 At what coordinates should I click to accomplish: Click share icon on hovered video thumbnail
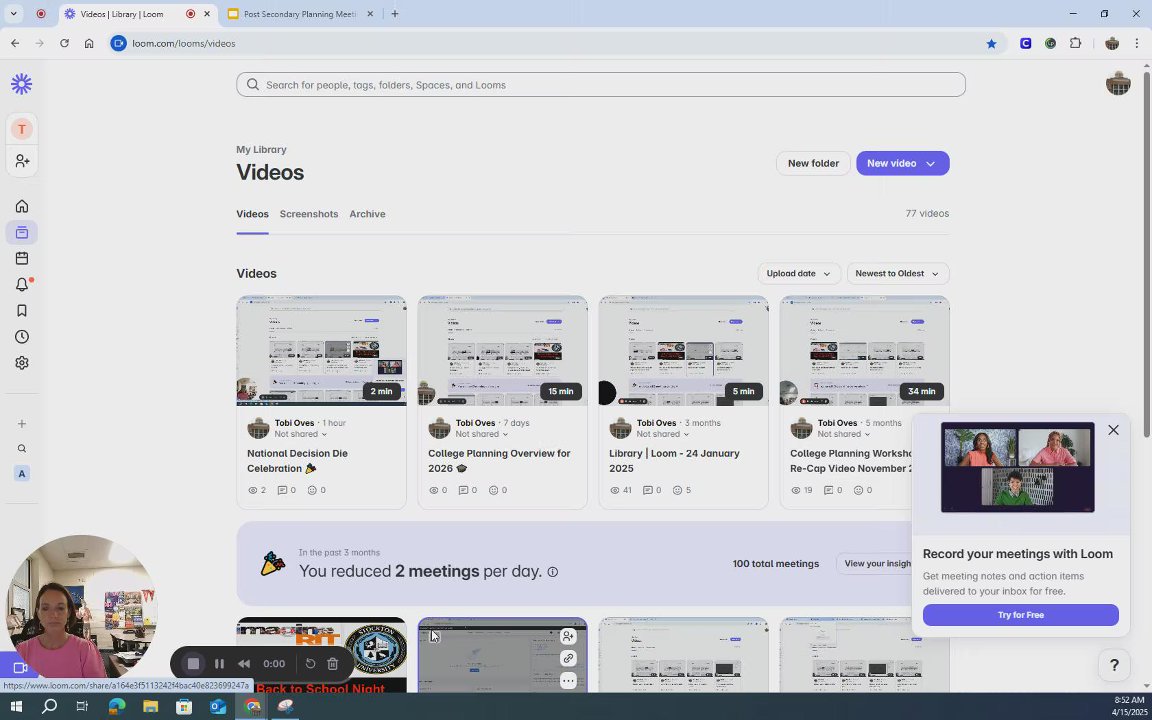pos(568,637)
